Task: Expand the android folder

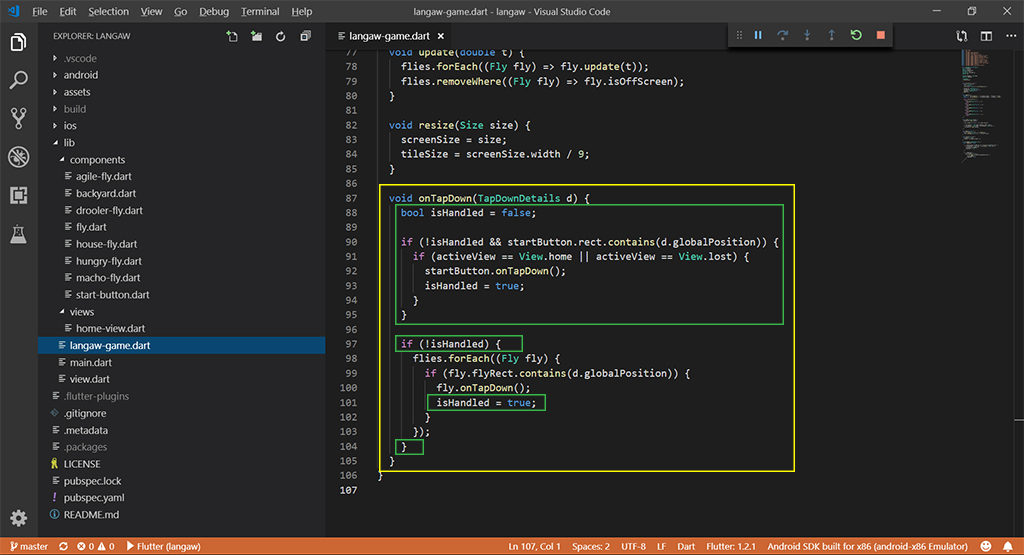Action: coord(80,75)
